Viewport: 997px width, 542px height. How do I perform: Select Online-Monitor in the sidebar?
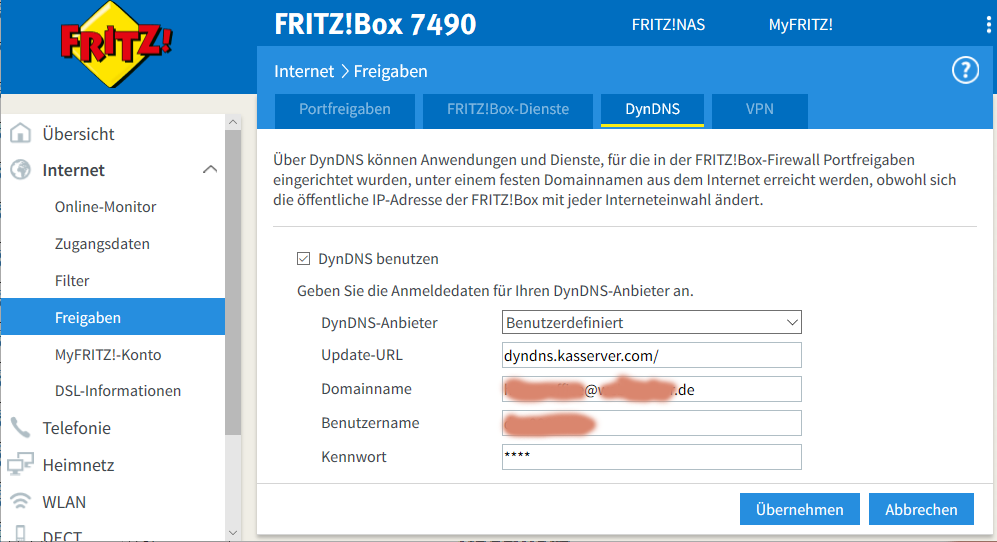tap(105, 207)
